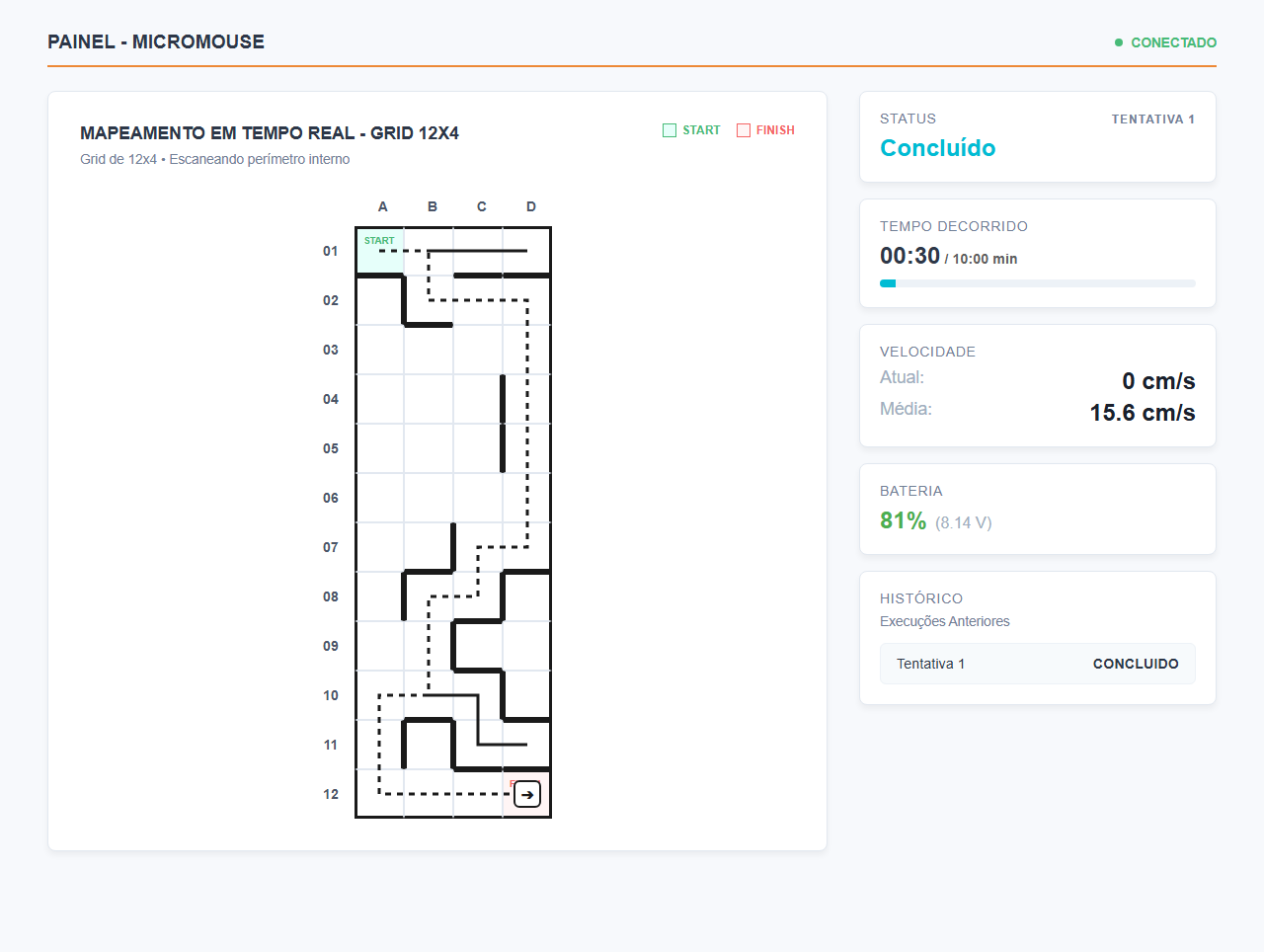Click column header A above the grid
The width and height of the screenshot is (1264, 952).
pos(383,206)
